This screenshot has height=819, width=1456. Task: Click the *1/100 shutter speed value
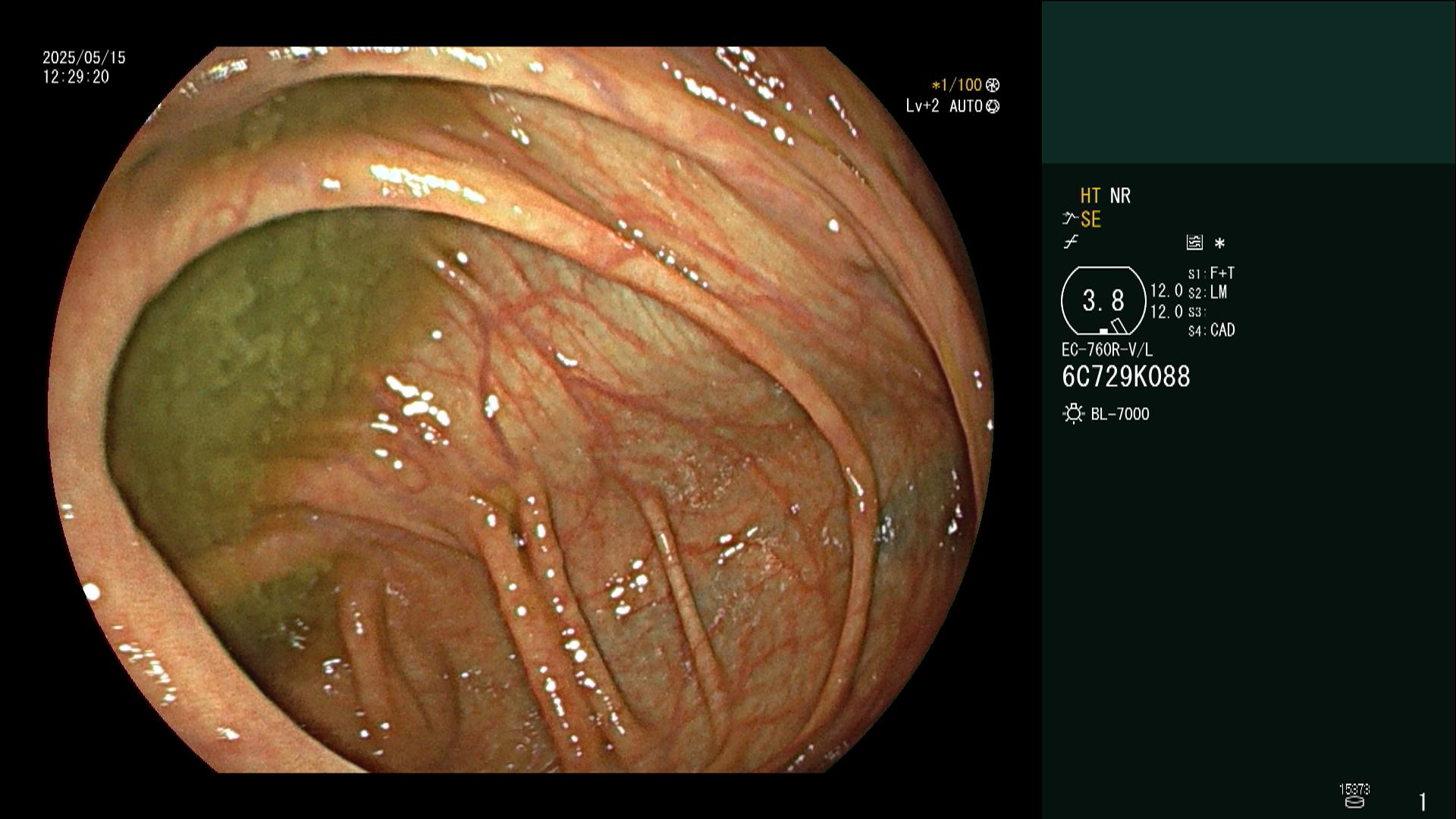(957, 86)
